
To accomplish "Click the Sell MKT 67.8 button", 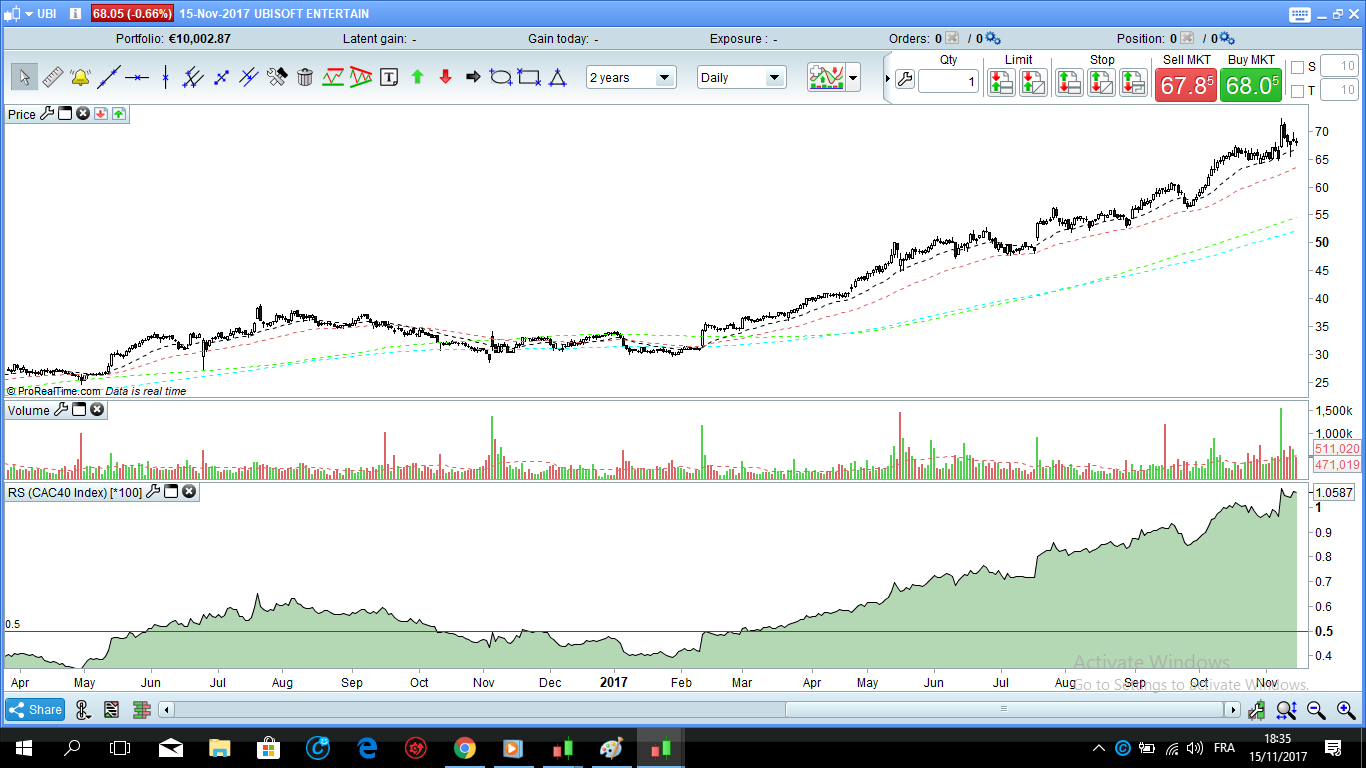I will coord(1186,85).
